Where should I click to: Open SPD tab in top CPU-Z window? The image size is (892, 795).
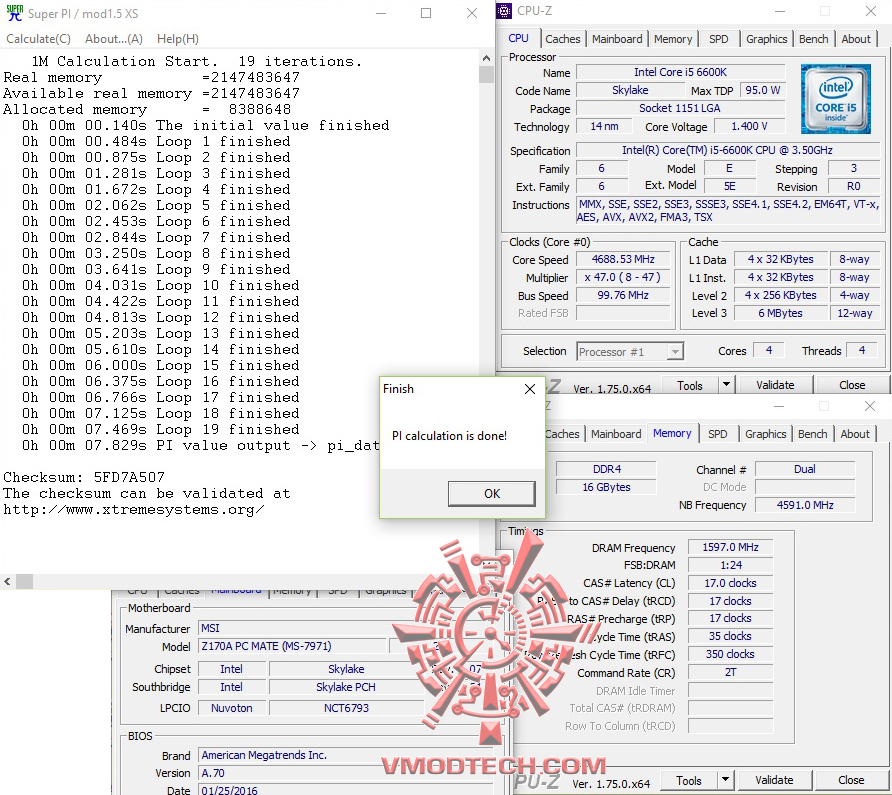click(718, 39)
